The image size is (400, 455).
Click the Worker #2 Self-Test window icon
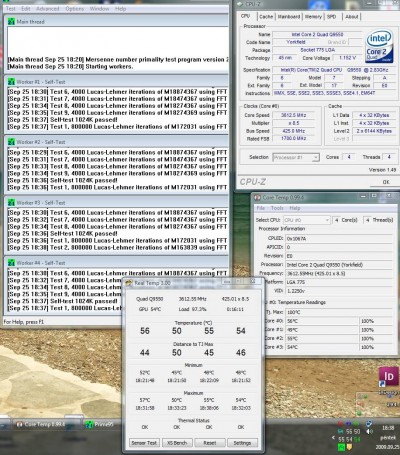[x=11, y=142]
